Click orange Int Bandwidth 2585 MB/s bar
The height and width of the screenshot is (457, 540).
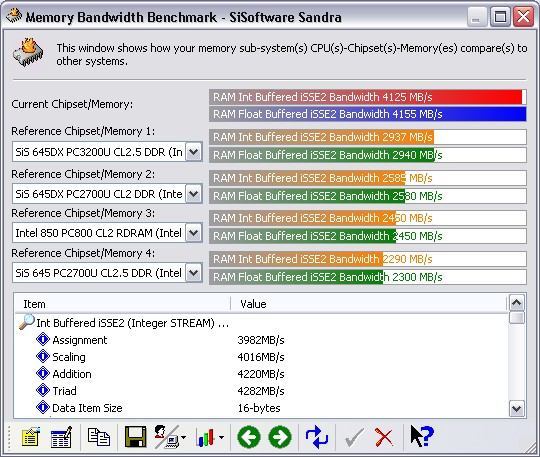click(367, 178)
